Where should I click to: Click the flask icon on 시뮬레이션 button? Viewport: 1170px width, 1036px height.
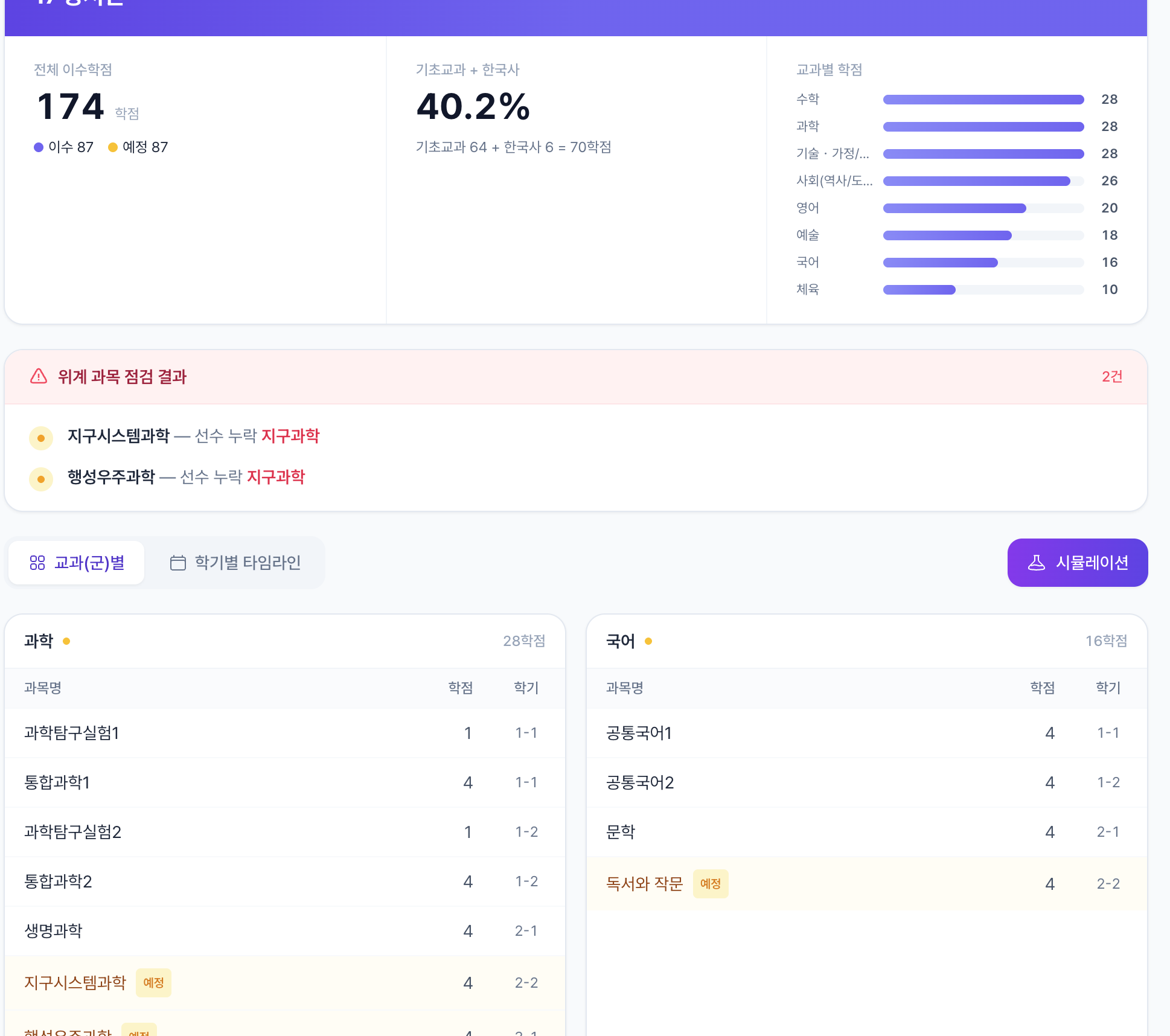coord(1037,563)
